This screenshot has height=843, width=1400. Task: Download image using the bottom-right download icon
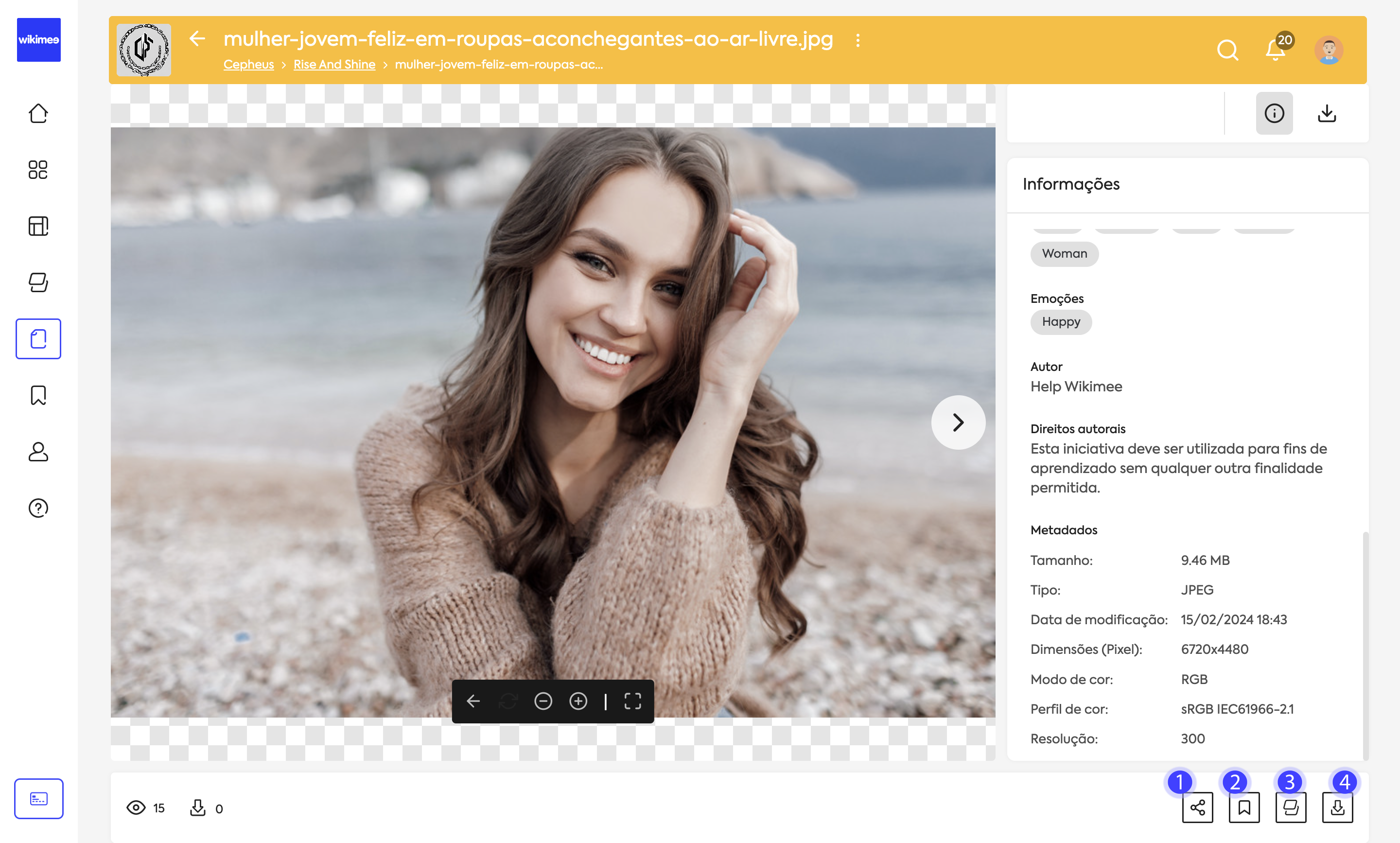coord(1337,807)
